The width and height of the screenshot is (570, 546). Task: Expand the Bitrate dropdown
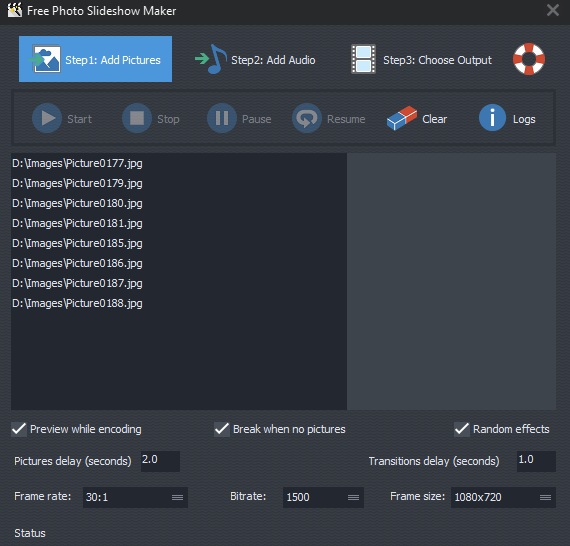coord(323,497)
